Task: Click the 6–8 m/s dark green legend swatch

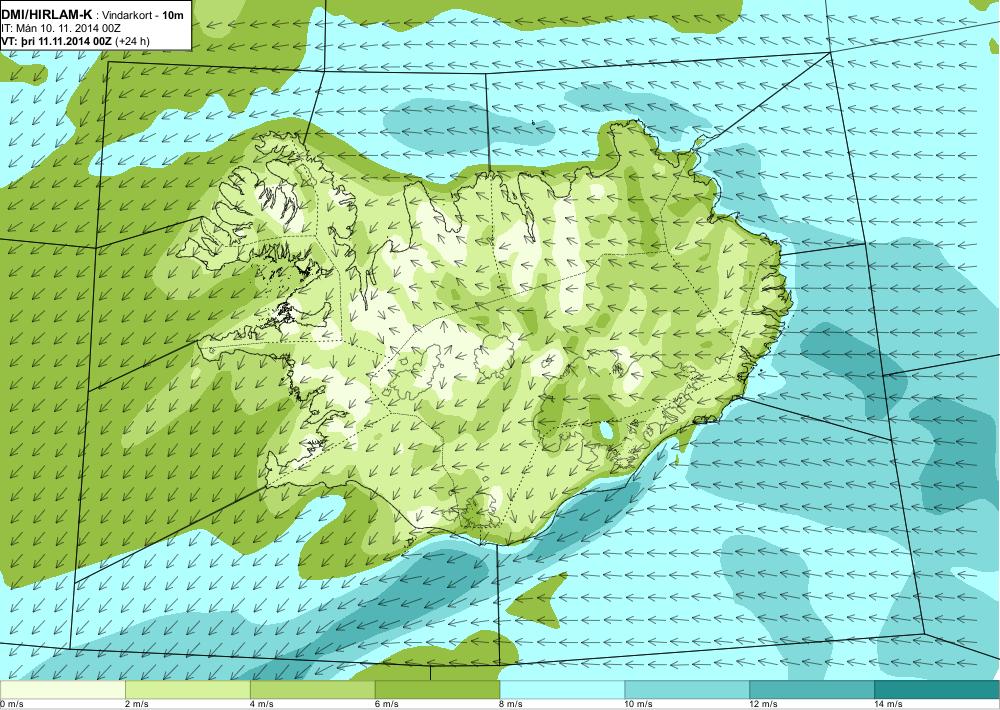Action: (438, 690)
